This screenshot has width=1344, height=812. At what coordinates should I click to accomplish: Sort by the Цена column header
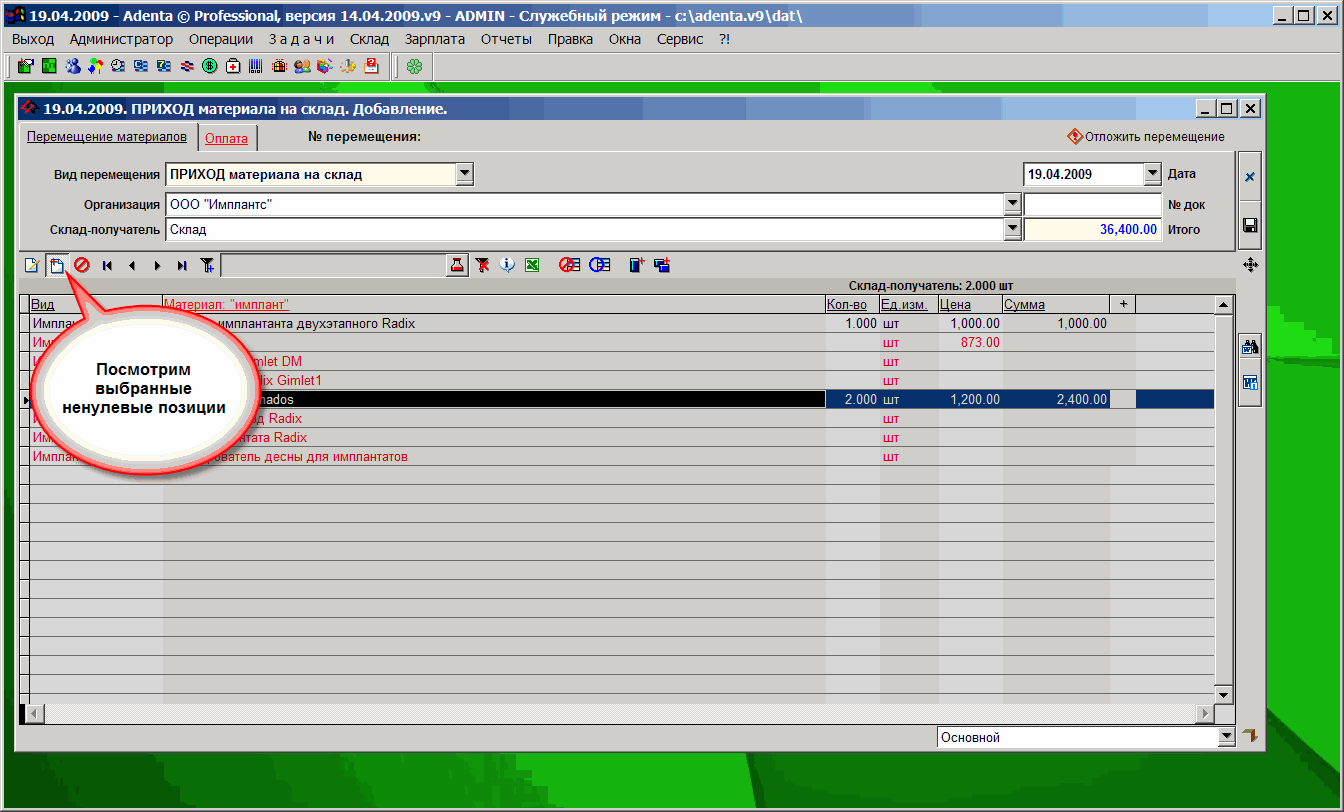pos(955,304)
